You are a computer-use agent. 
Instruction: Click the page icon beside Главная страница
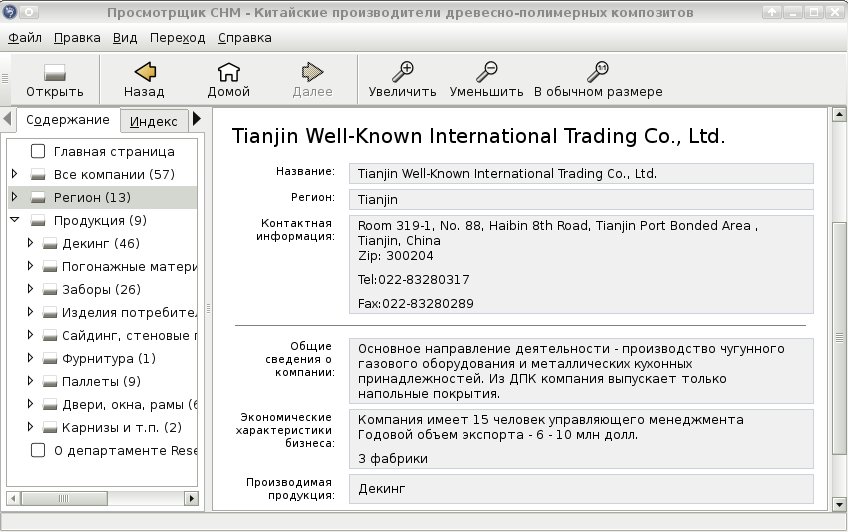tap(38, 151)
